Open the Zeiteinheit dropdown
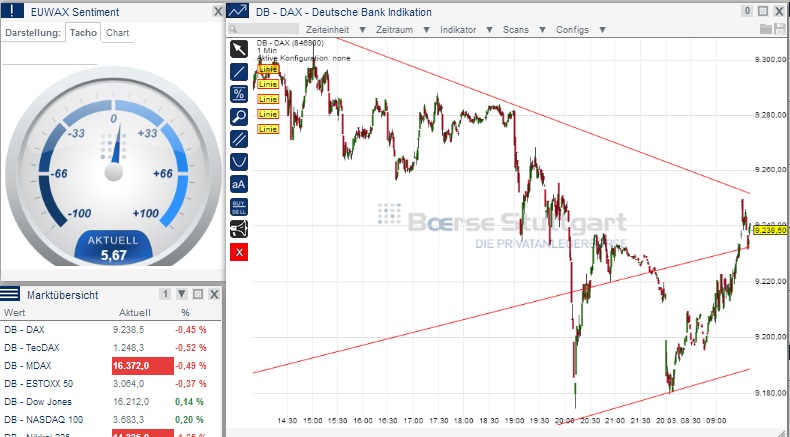The height and width of the screenshot is (437, 790). point(336,30)
